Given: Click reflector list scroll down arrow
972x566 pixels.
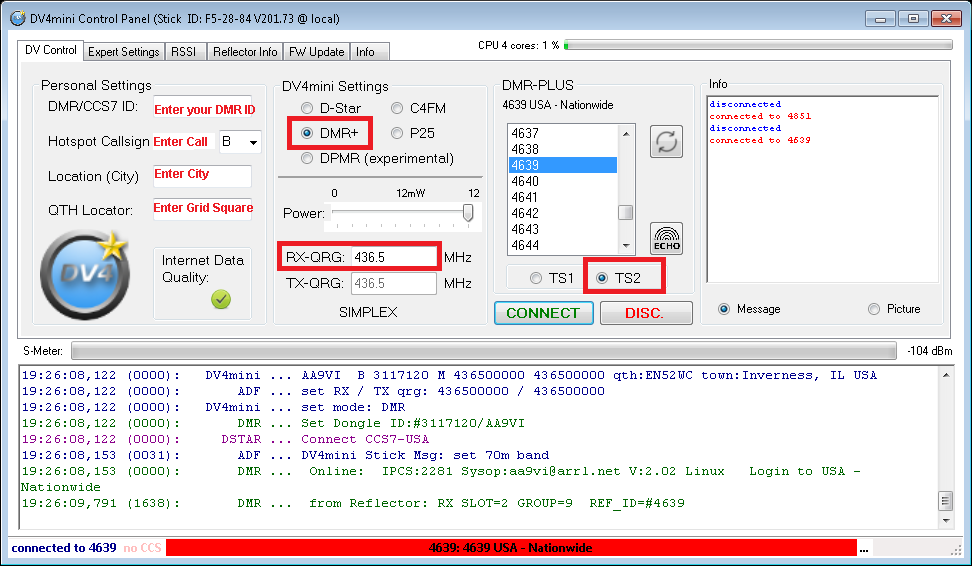Looking at the screenshot, I should coord(626,245).
